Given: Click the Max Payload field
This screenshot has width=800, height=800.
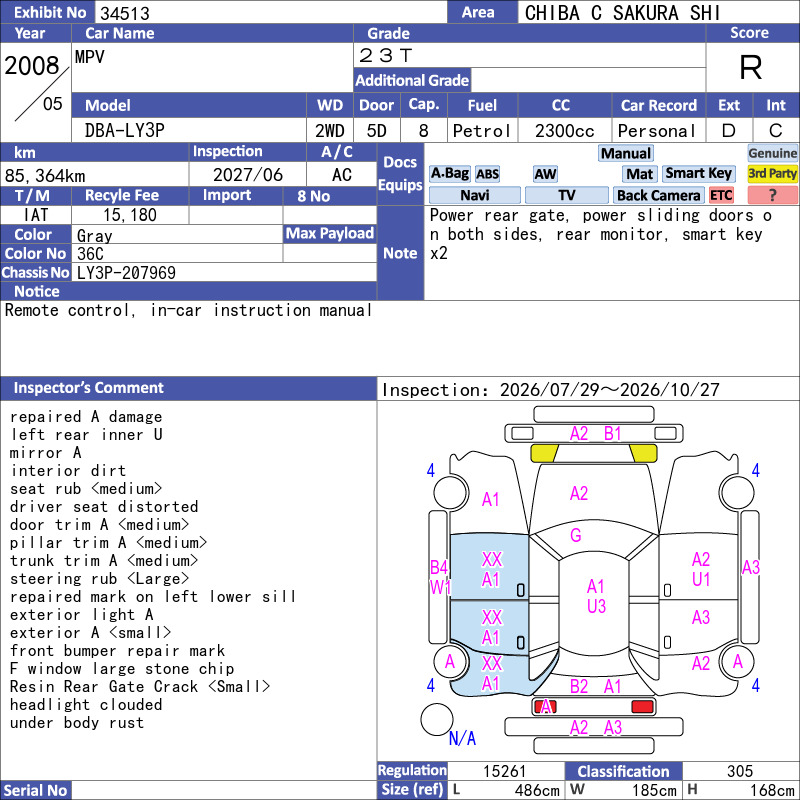Looking at the screenshot, I should click(330, 253).
